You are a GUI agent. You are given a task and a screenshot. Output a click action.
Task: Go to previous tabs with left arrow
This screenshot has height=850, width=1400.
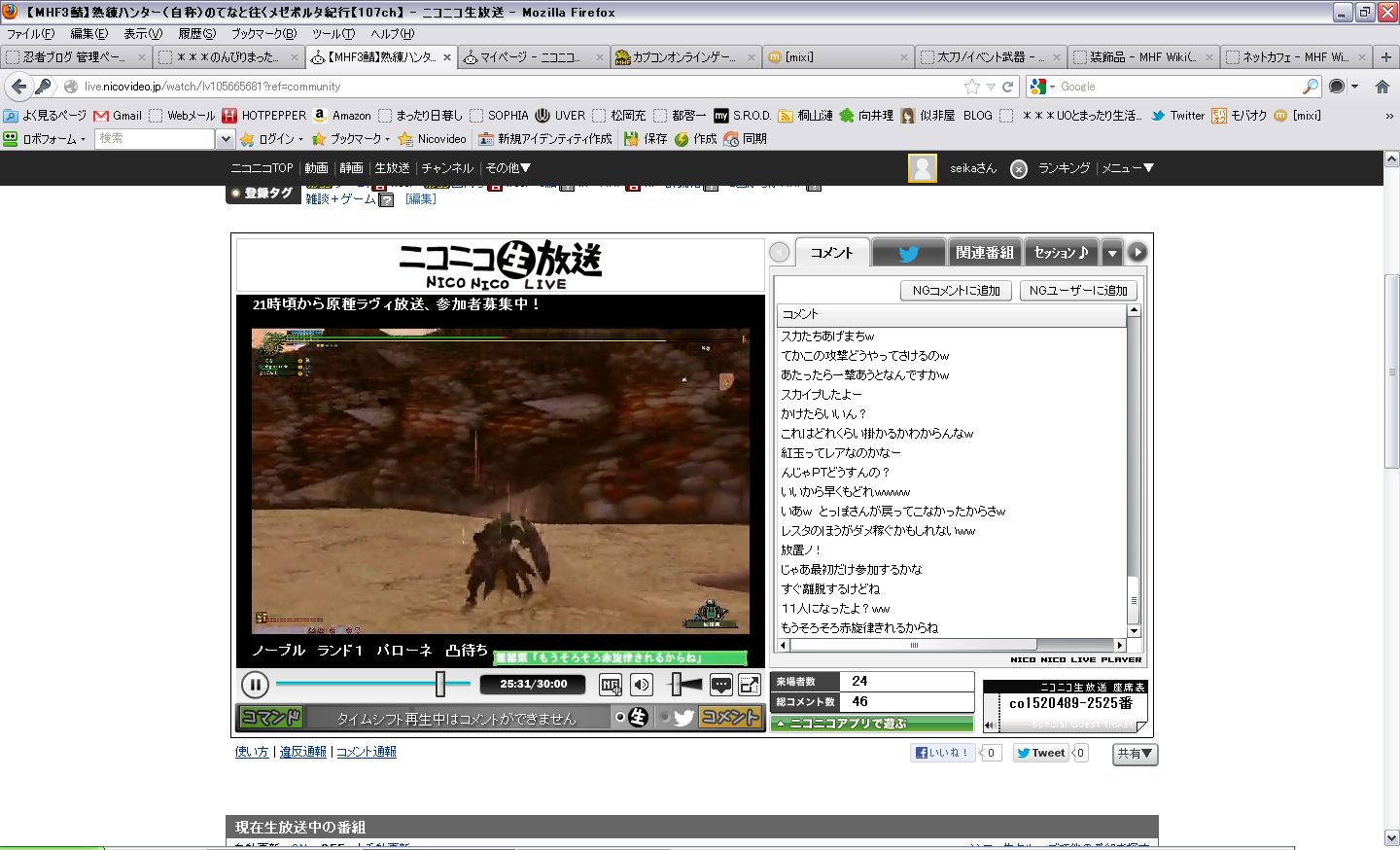point(780,253)
